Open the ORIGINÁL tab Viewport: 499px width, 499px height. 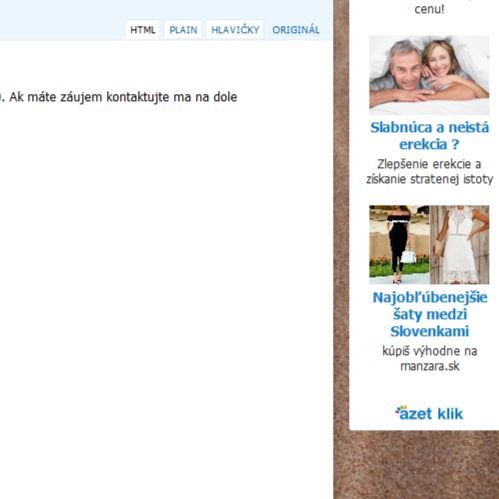296,30
